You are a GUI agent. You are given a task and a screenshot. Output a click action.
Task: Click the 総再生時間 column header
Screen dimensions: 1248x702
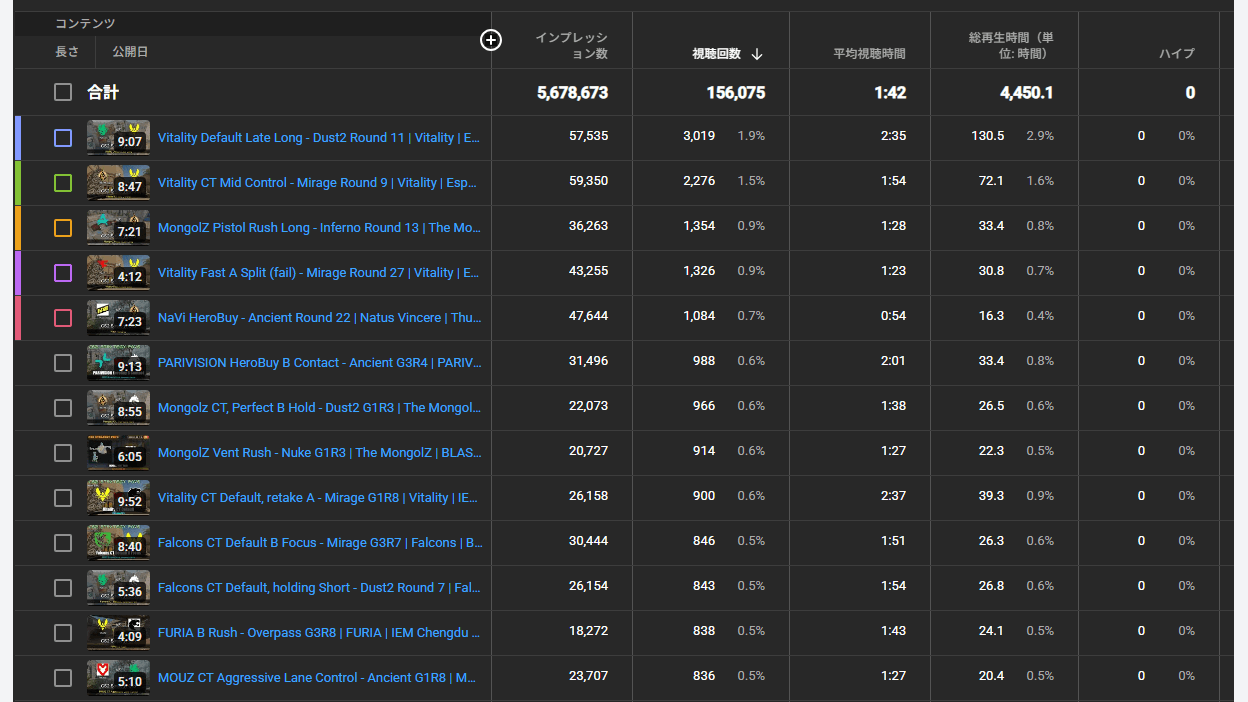click(1010, 46)
